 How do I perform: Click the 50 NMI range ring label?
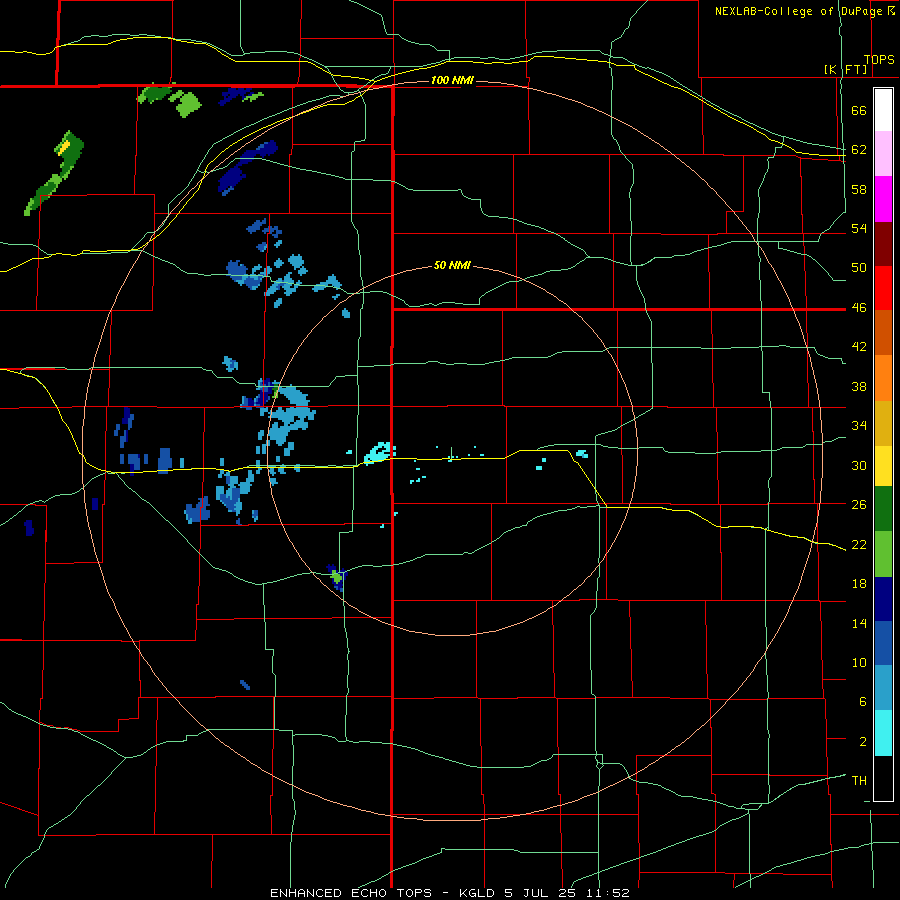click(452, 265)
